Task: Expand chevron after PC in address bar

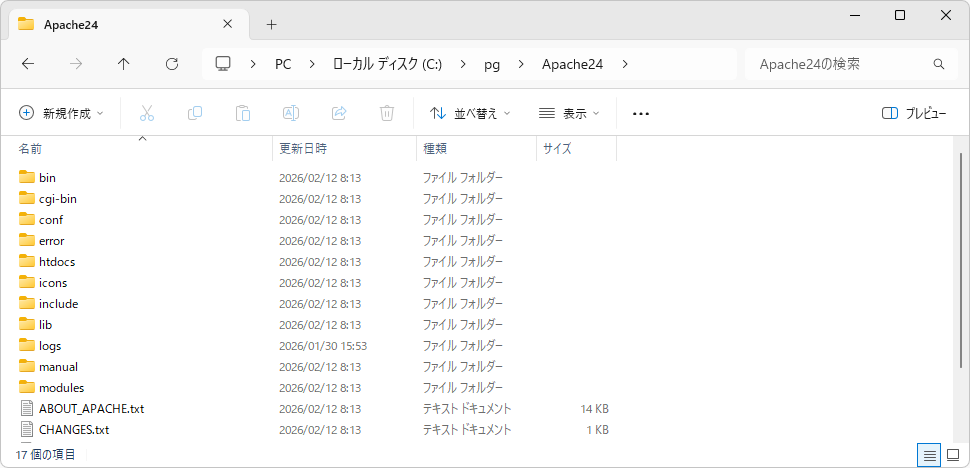Action: pyautogui.click(x=311, y=64)
